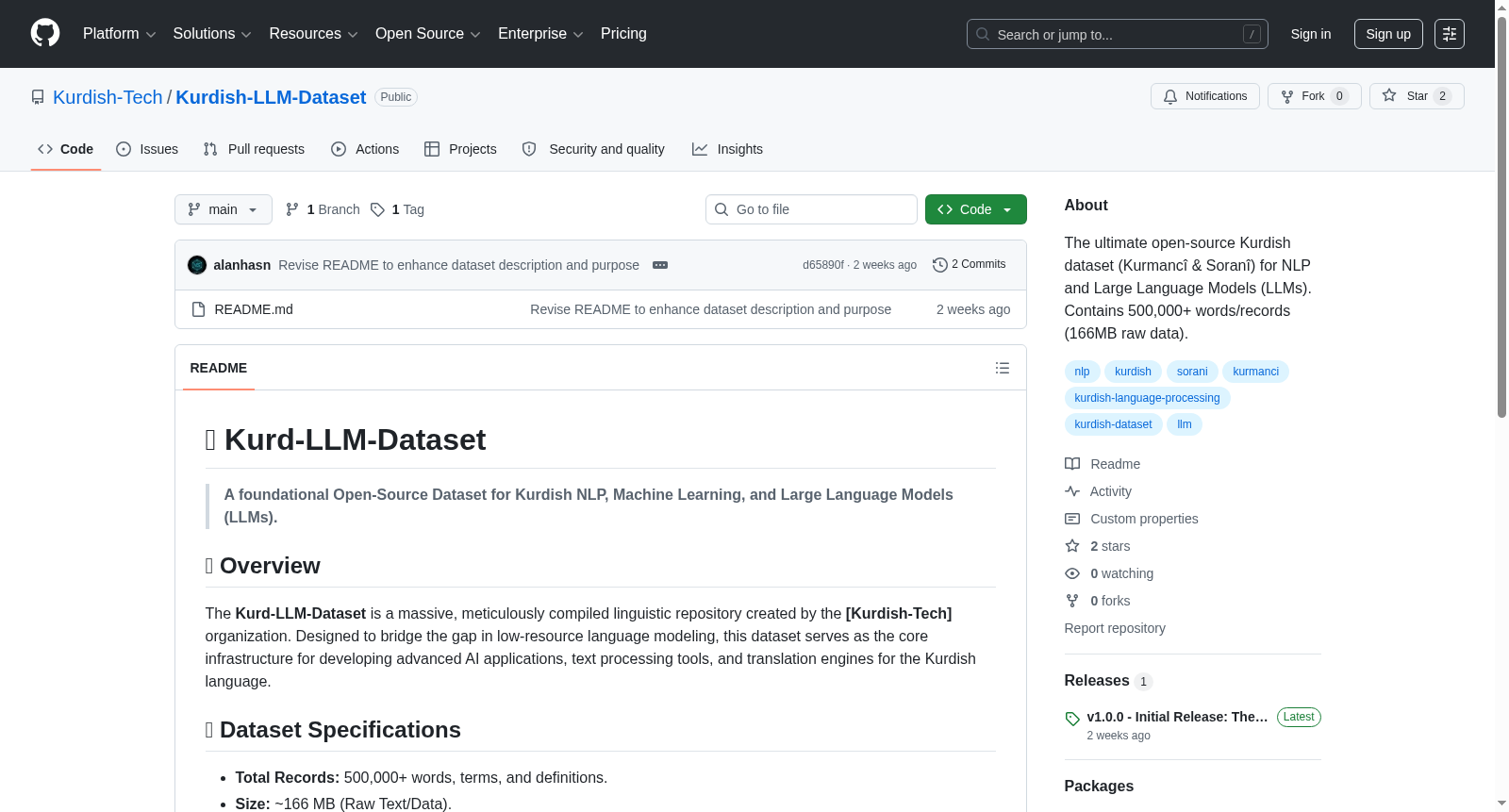
Task: Open Readme link in About sidebar
Action: point(1103,464)
